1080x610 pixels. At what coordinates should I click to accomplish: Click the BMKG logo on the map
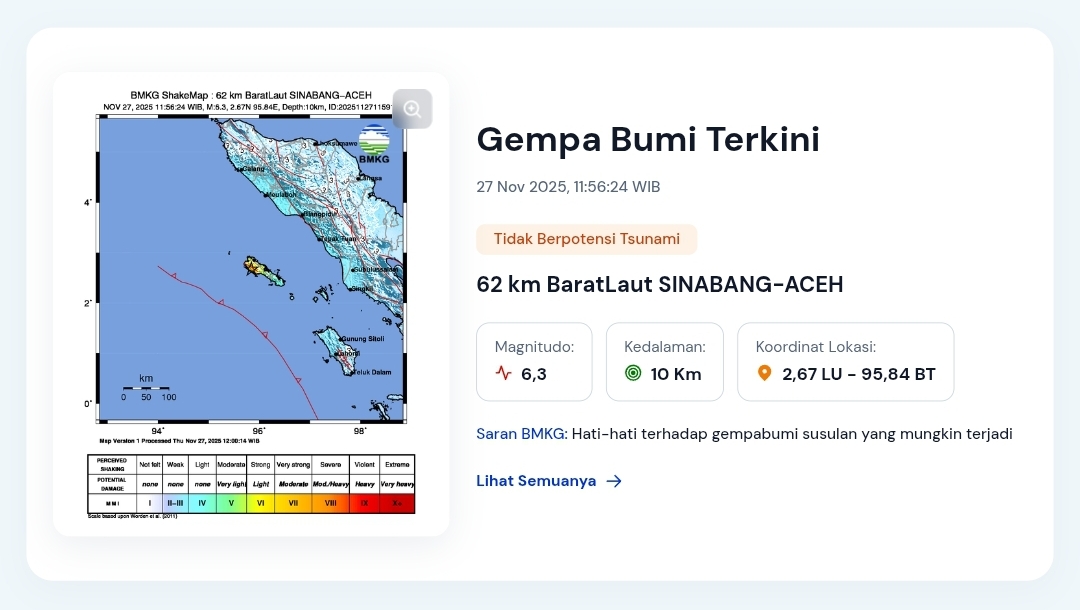374,144
